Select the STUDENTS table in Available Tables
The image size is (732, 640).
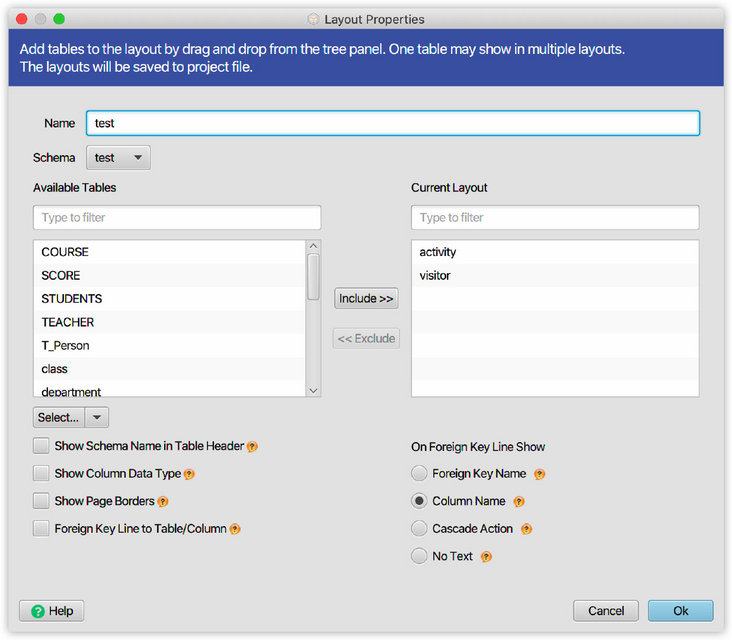(x=72, y=299)
